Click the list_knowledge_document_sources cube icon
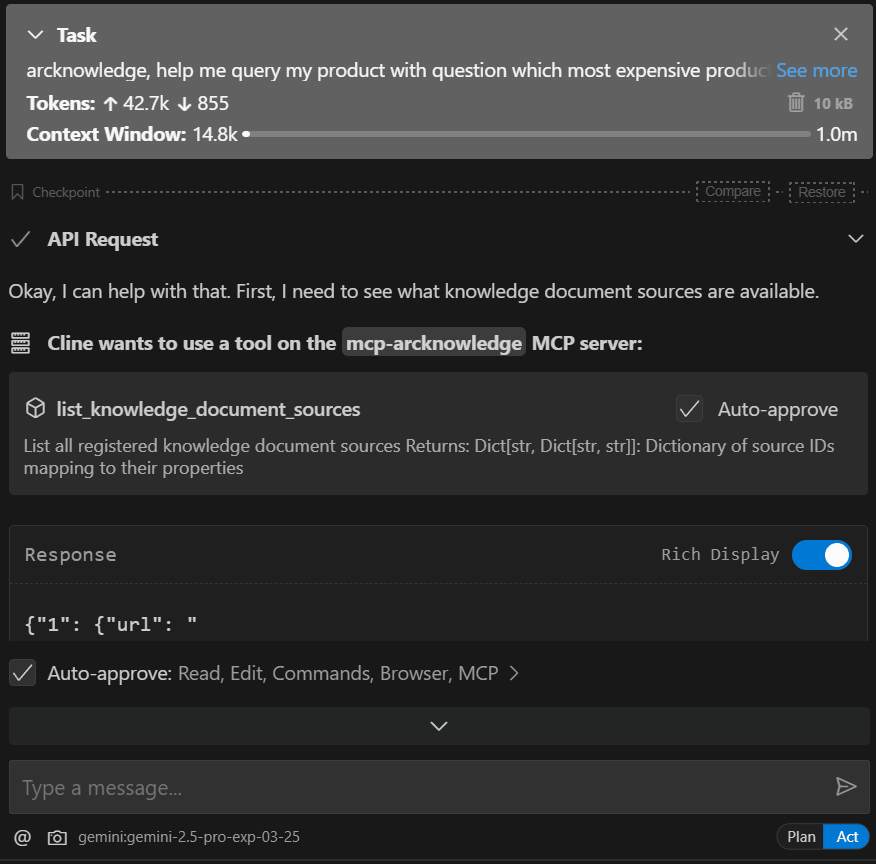This screenshot has width=876, height=864. pyautogui.click(x=36, y=409)
